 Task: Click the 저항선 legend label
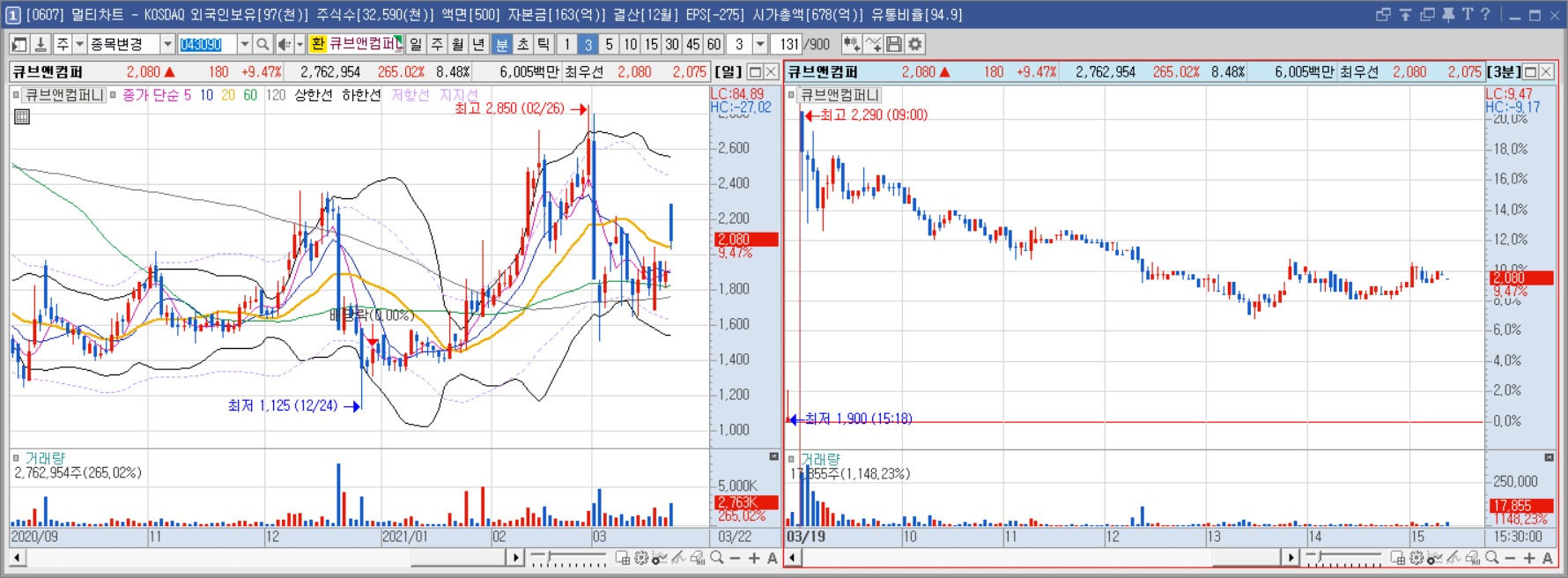[x=410, y=95]
